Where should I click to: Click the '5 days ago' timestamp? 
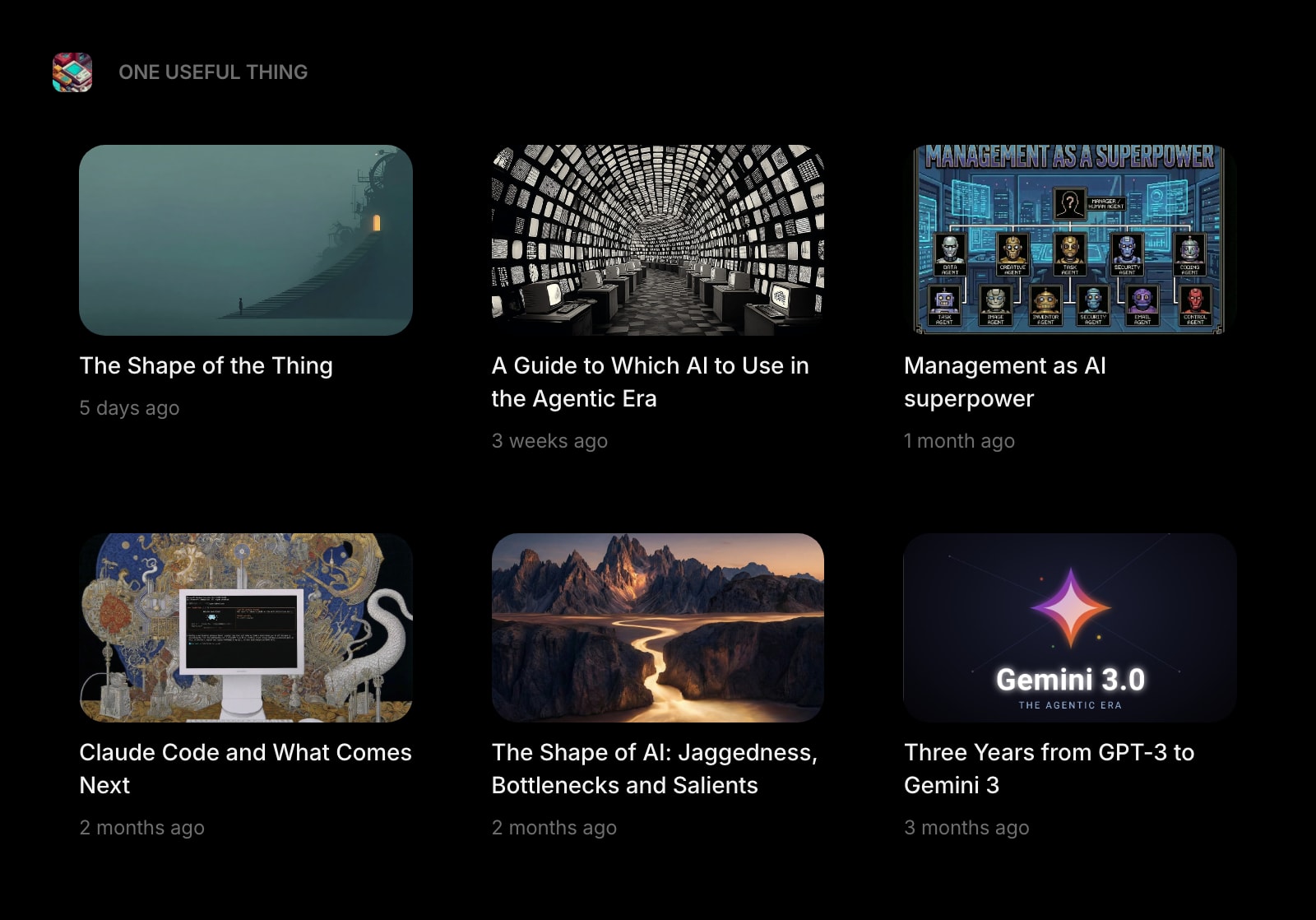[129, 408]
